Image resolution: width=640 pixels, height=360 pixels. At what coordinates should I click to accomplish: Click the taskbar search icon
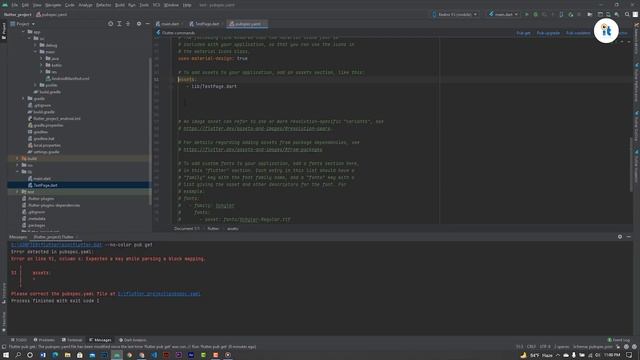[18, 355]
